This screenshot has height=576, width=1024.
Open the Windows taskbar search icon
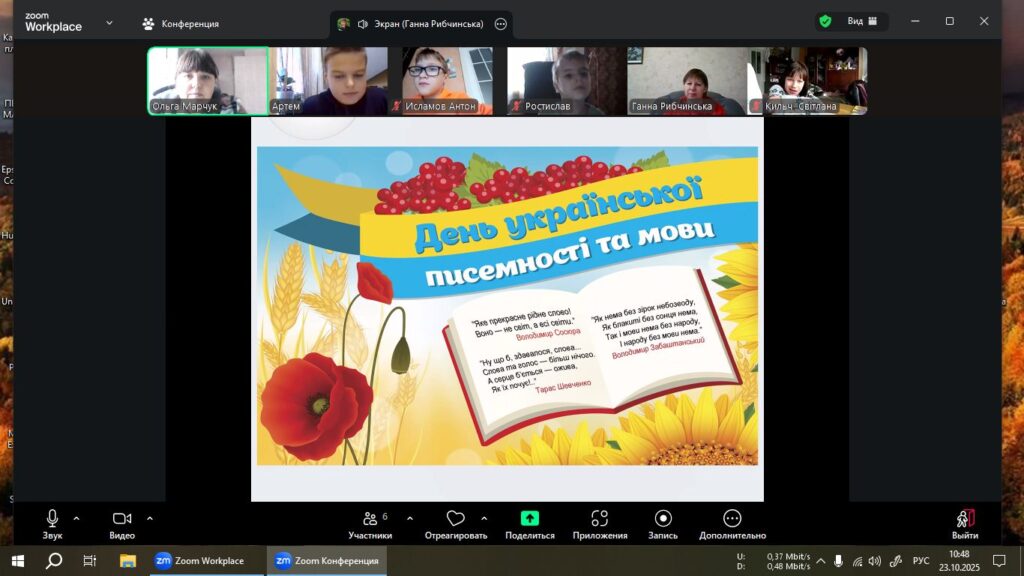tap(54, 561)
